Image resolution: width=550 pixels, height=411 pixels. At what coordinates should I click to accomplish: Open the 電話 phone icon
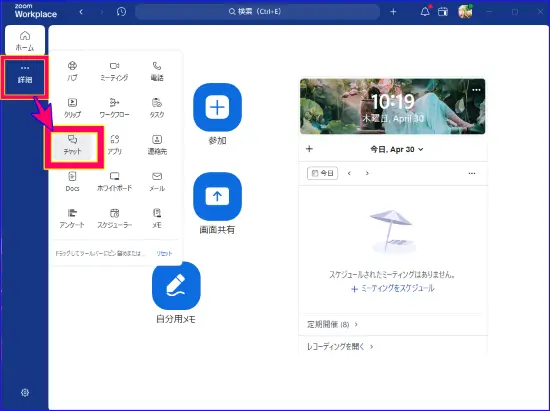tap(157, 71)
